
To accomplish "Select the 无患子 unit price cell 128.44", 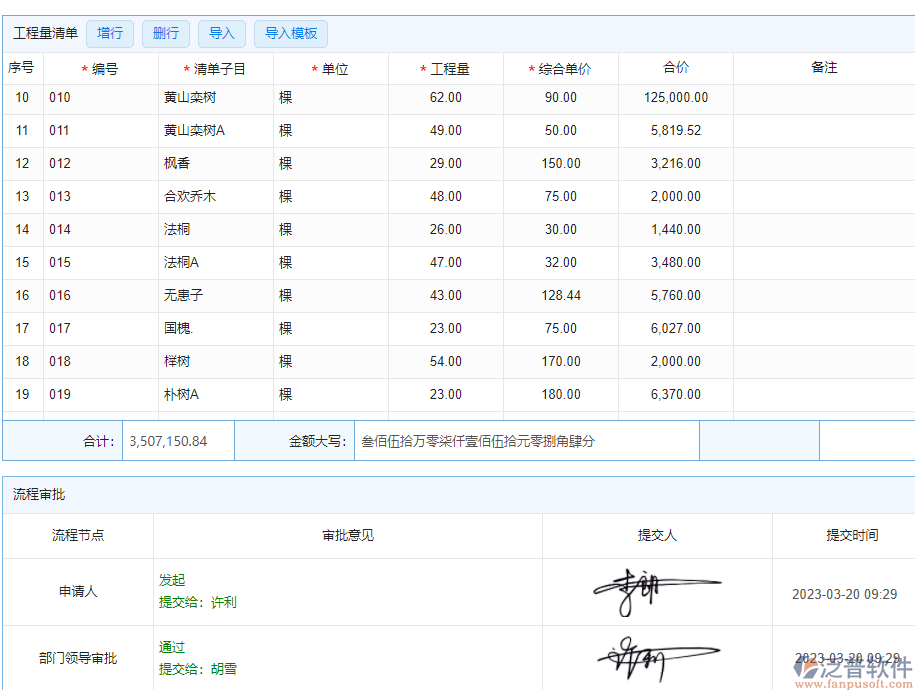I will pyautogui.click(x=560, y=296).
